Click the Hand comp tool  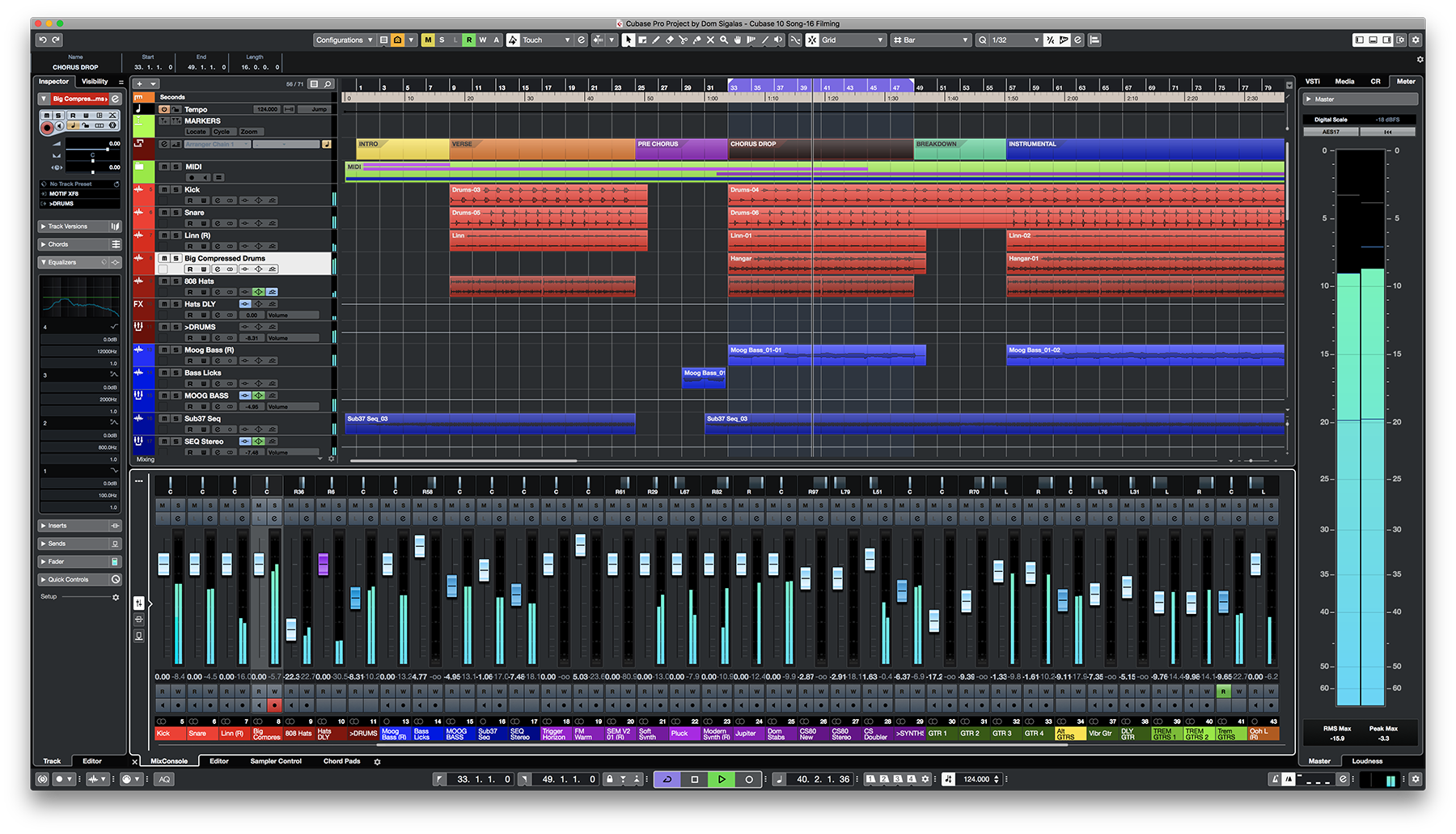tap(738, 40)
